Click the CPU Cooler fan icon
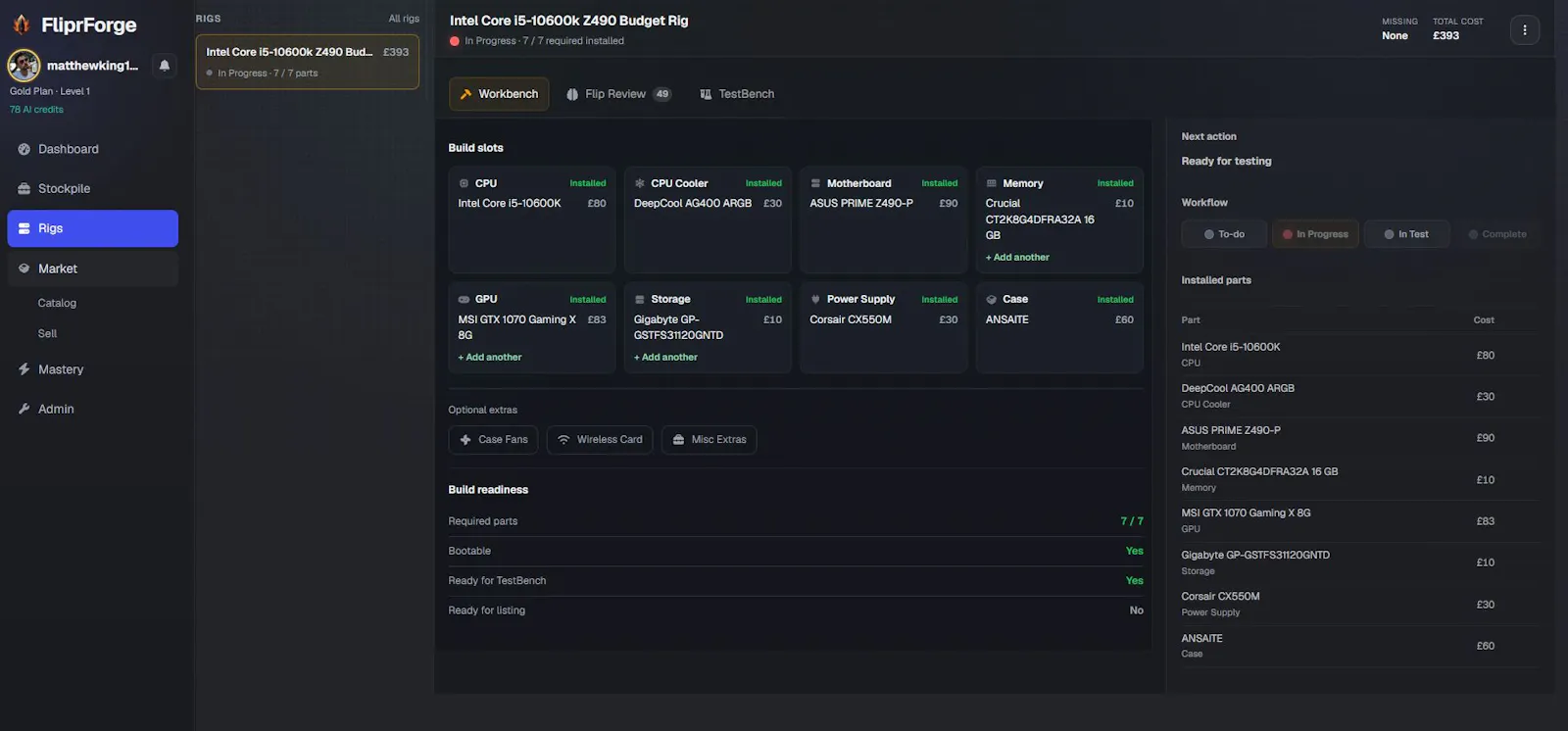Screen dimensions: 1568x731 [x=640, y=183]
